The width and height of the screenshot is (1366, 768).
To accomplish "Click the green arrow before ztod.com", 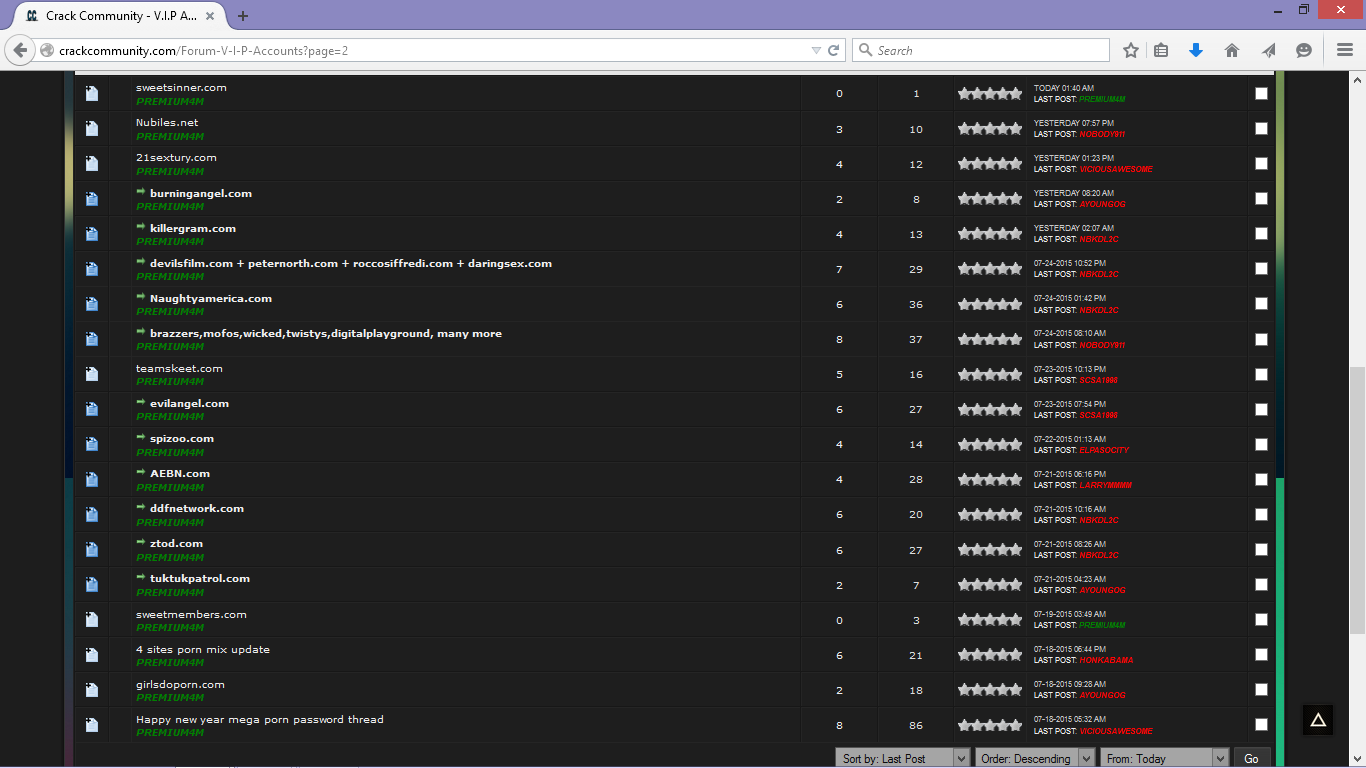I will (141, 542).
